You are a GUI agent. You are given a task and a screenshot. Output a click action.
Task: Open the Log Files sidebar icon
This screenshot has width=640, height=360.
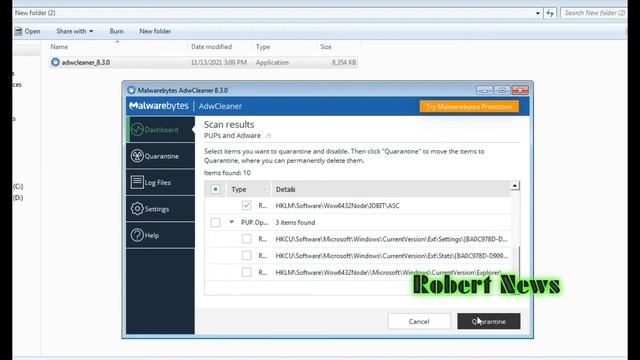pos(137,182)
